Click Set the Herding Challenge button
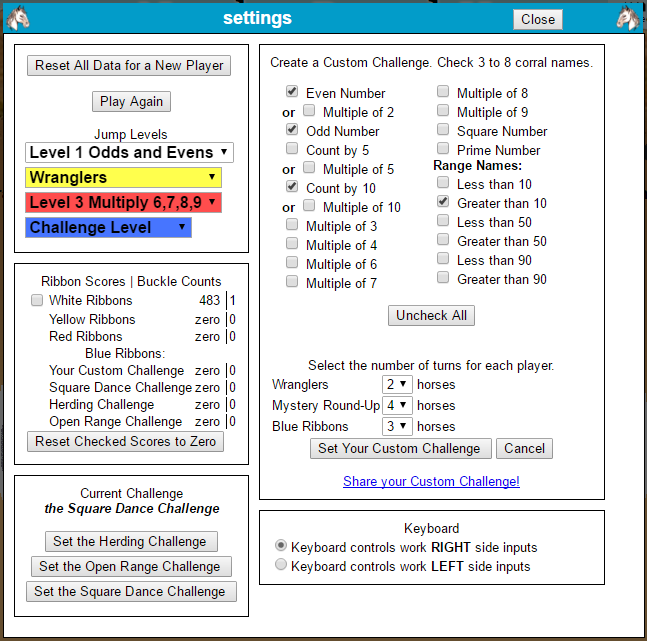Screen dimensions: 647x641 (130, 541)
